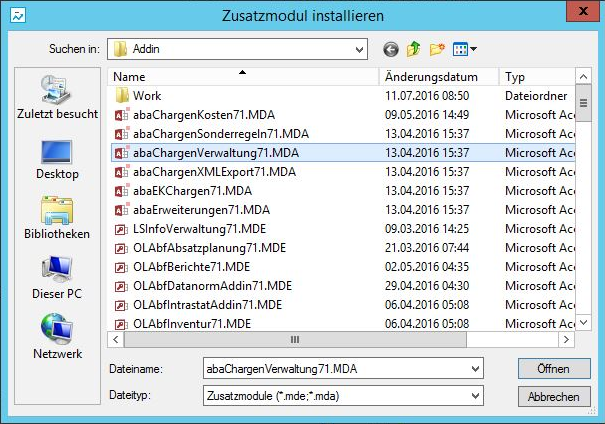Go up one folder level
605x424 pixels.
[x=413, y=48]
